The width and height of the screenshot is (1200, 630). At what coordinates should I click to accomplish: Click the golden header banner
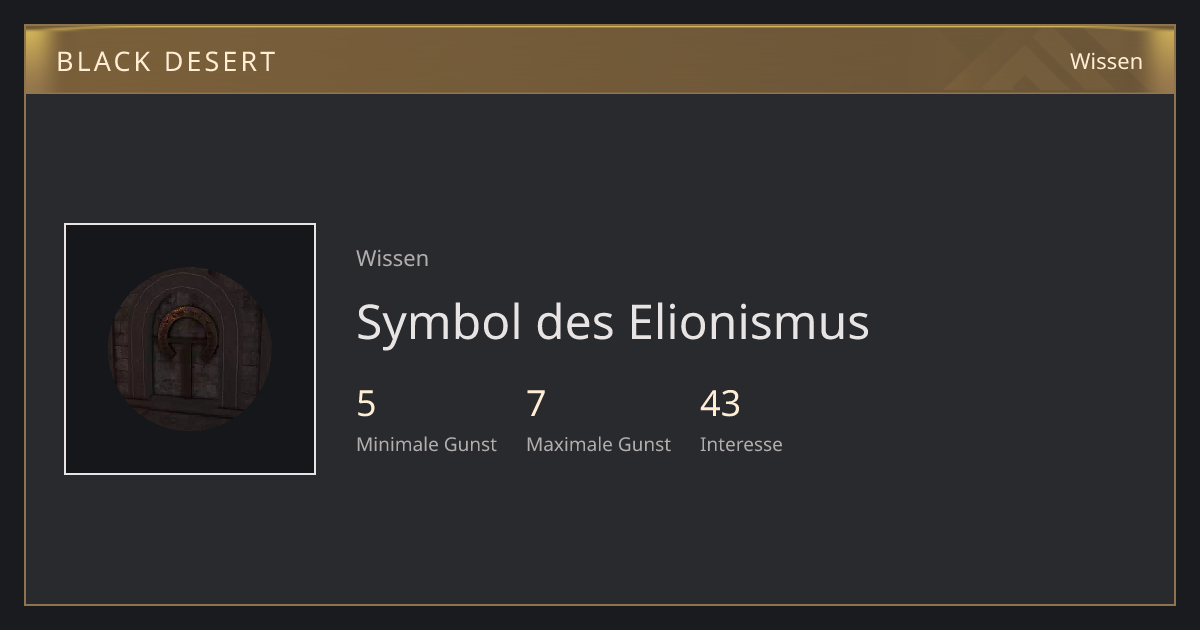coord(600,60)
